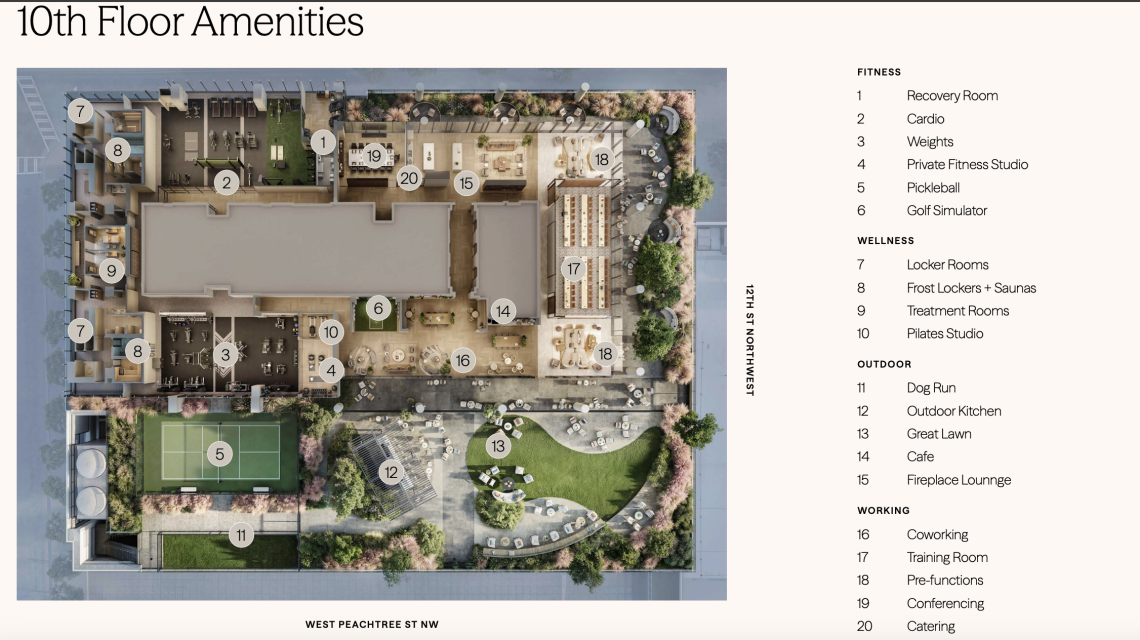This screenshot has height=640, width=1140.
Task: Click Private Fitness Studio in legend
Action: (x=967, y=164)
